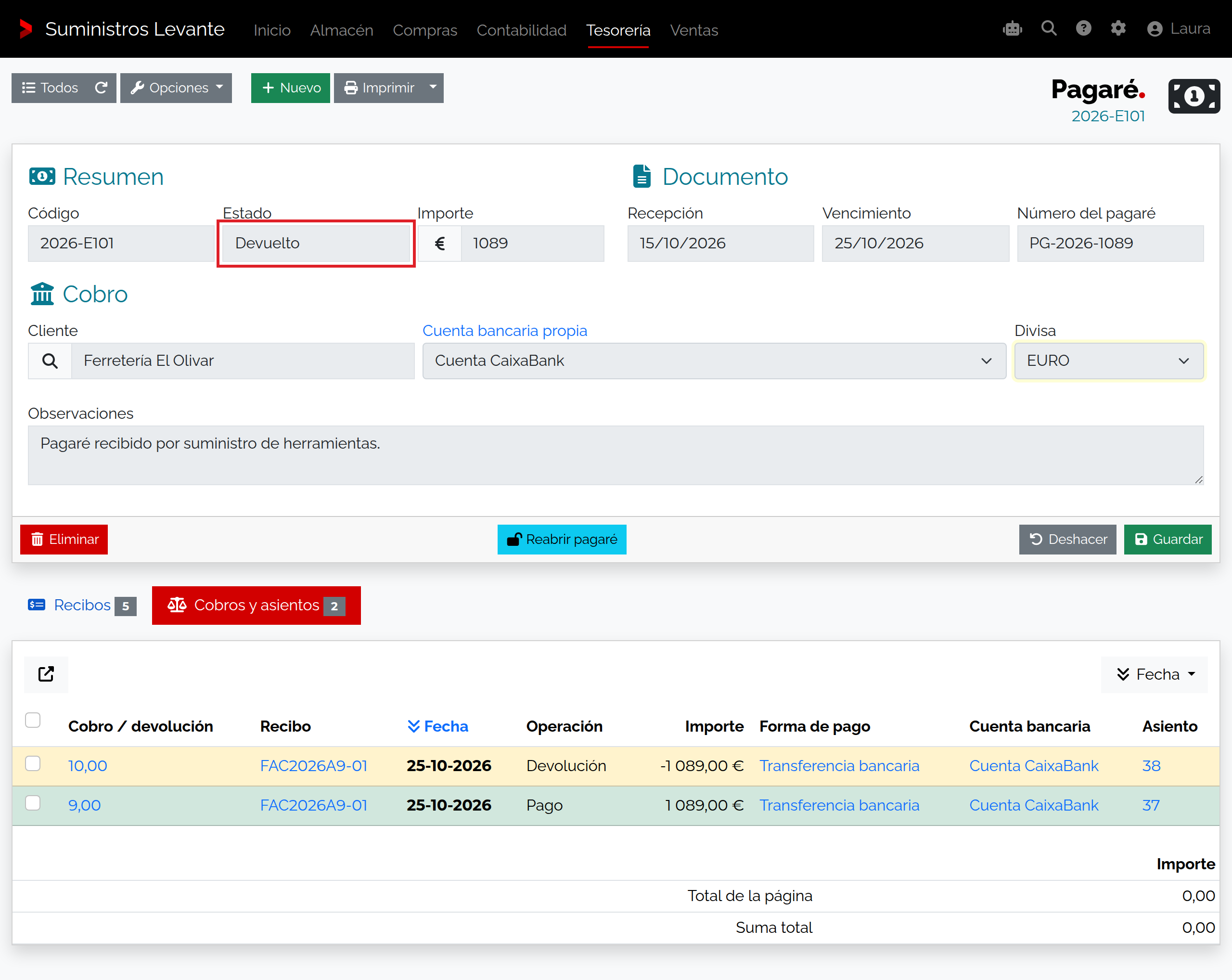Open the Opciones dropdown
This screenshot has width=1232, height=980.
176,88
